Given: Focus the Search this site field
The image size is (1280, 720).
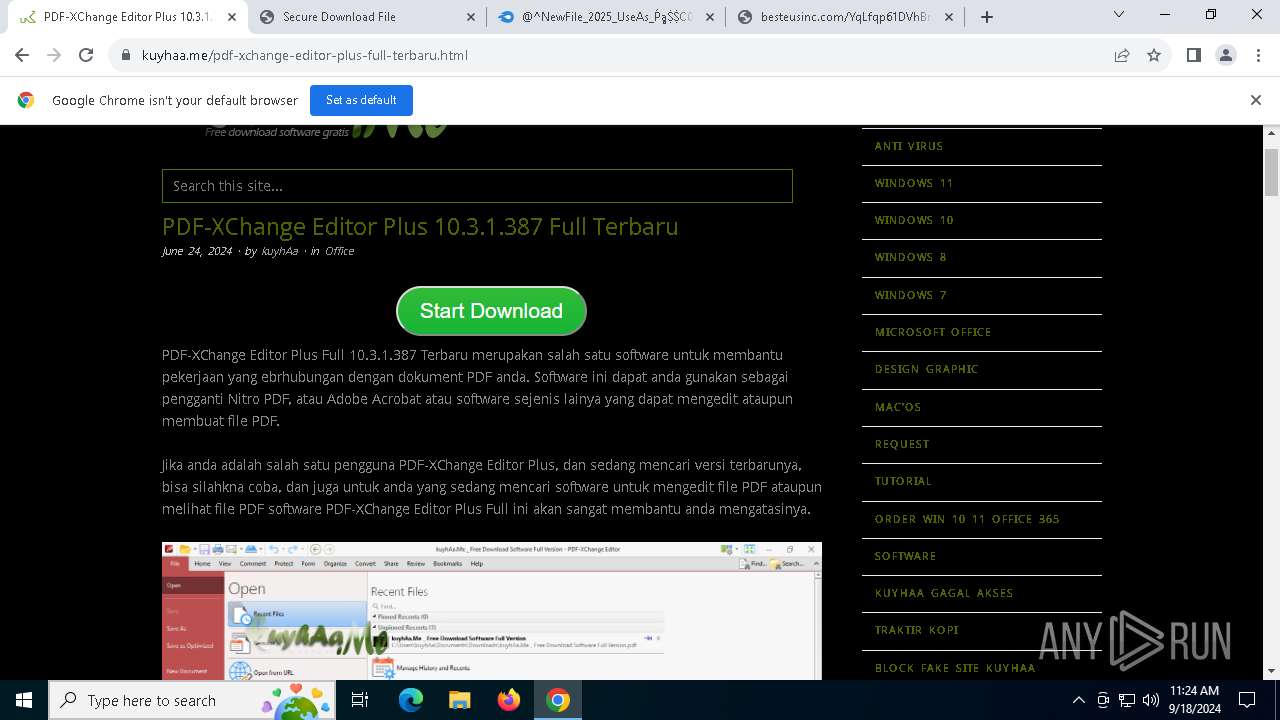Looking at the screenshot, I should (477, 186).
